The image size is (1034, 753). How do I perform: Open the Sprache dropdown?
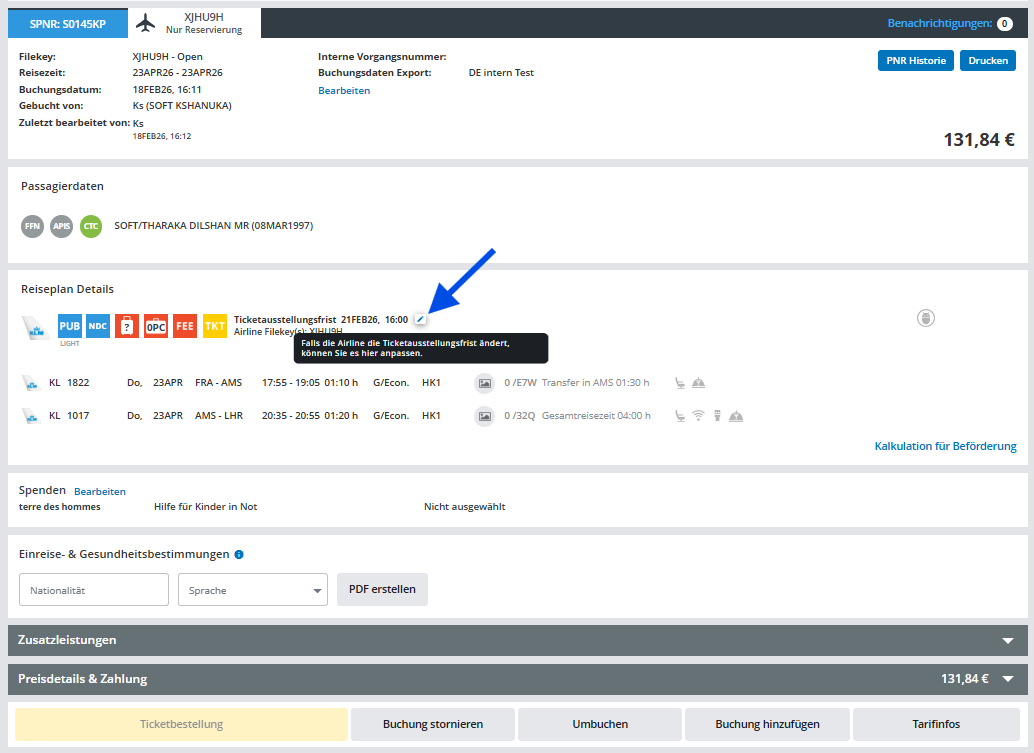tap(252, 590)
